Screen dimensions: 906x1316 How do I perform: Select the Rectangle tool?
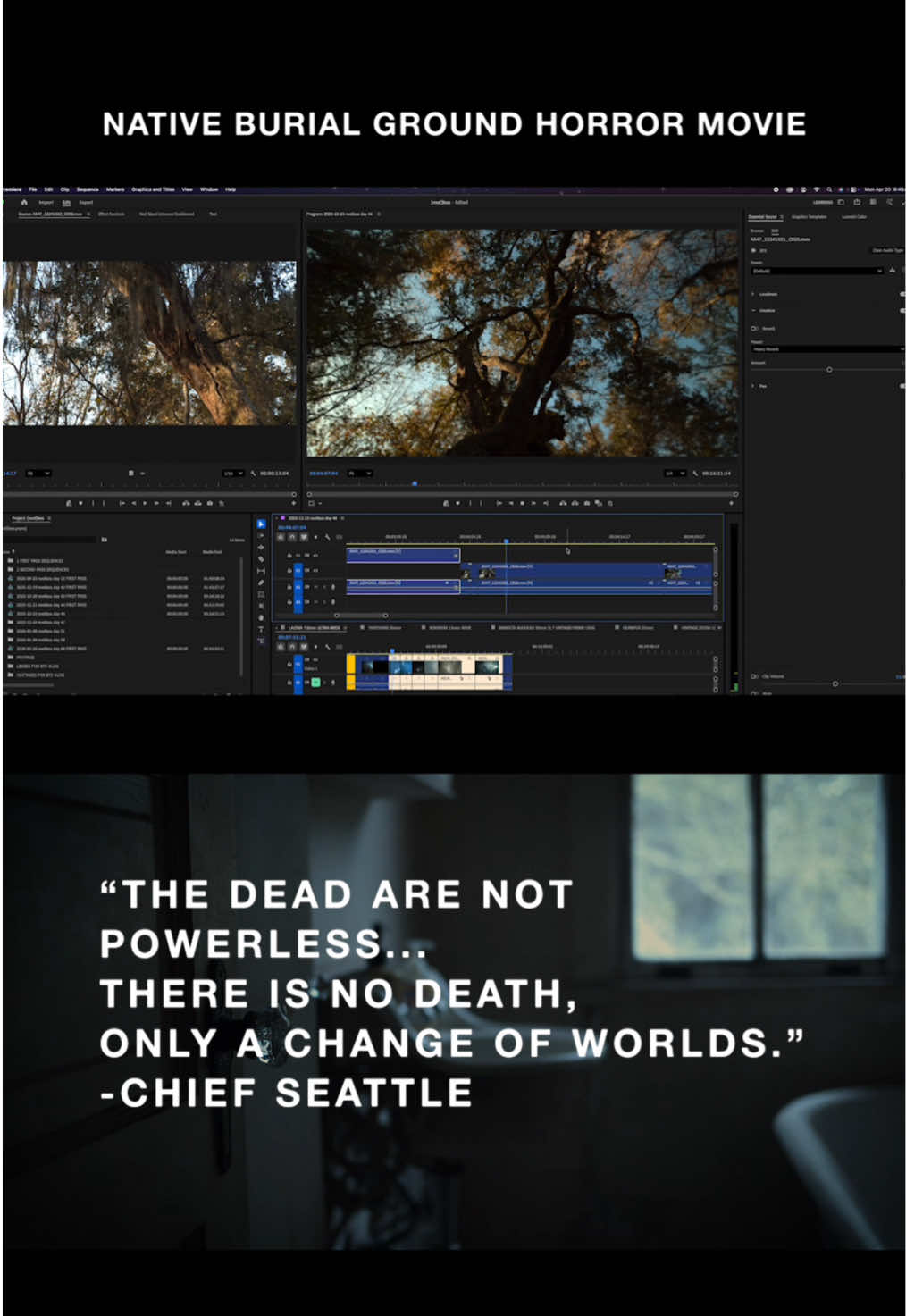coord(261,594)
